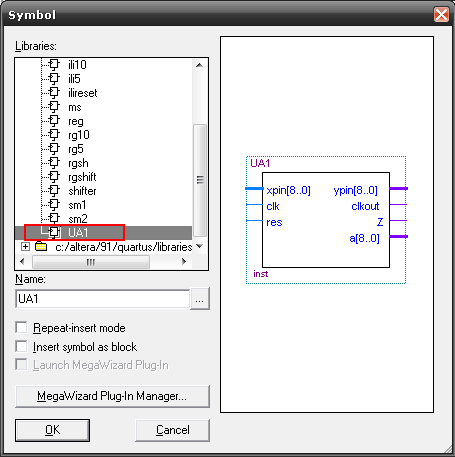Viewport: 455px width, 457px height.
Task: Click horizontal scroll right arrow
Action: point(184,262)
